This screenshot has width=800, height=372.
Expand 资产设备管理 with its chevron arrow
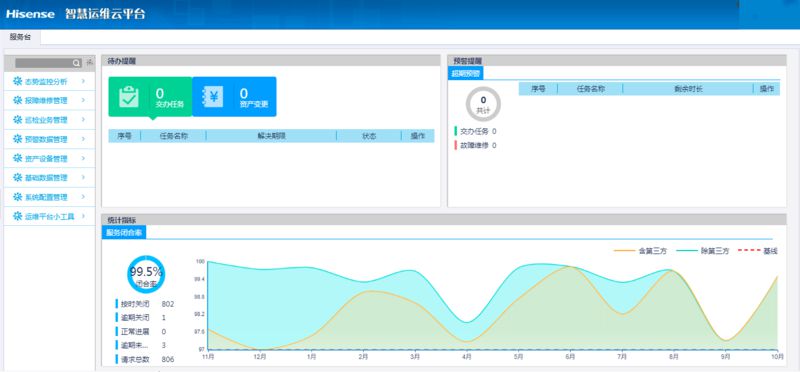(x=83, y=158)
